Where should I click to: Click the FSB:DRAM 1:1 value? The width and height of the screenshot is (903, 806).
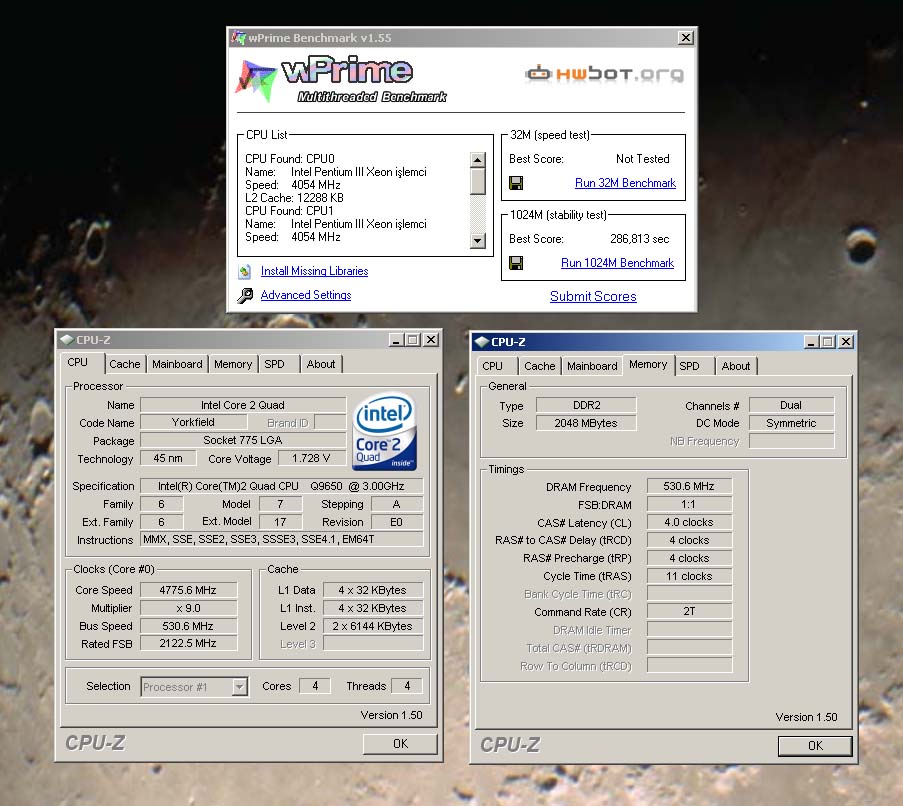click(689, 505)
